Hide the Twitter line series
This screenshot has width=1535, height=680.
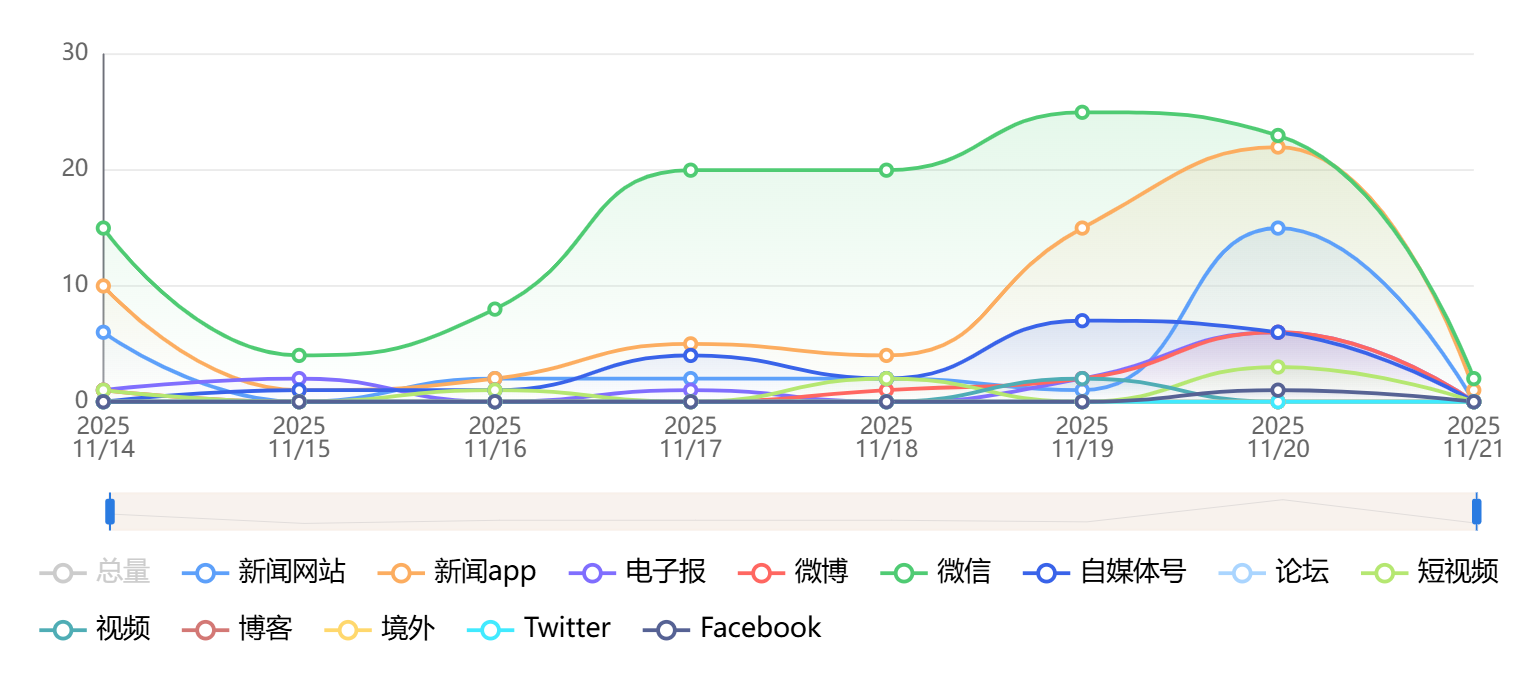[539, 629]
